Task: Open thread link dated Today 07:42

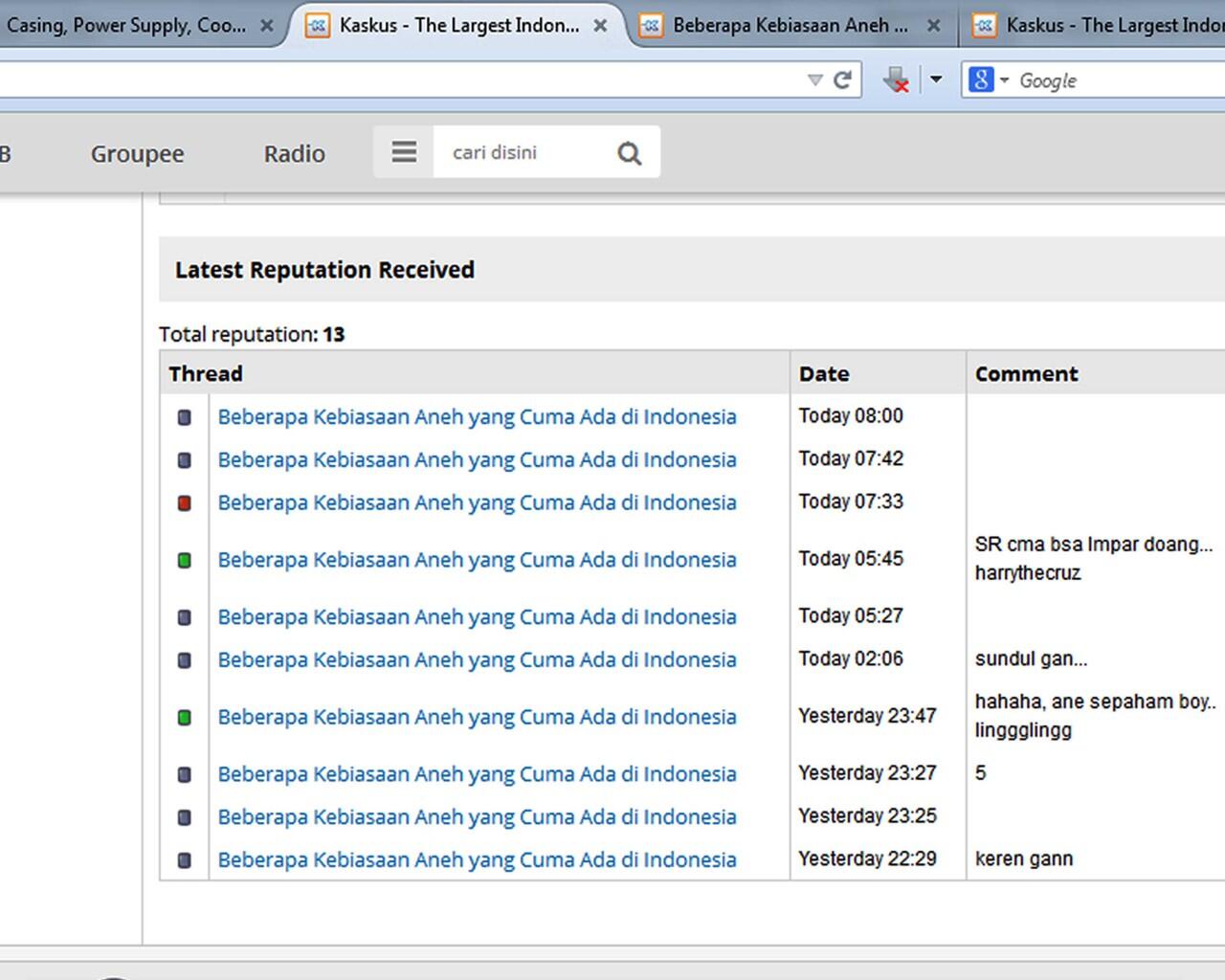Action: click(477, 460)
